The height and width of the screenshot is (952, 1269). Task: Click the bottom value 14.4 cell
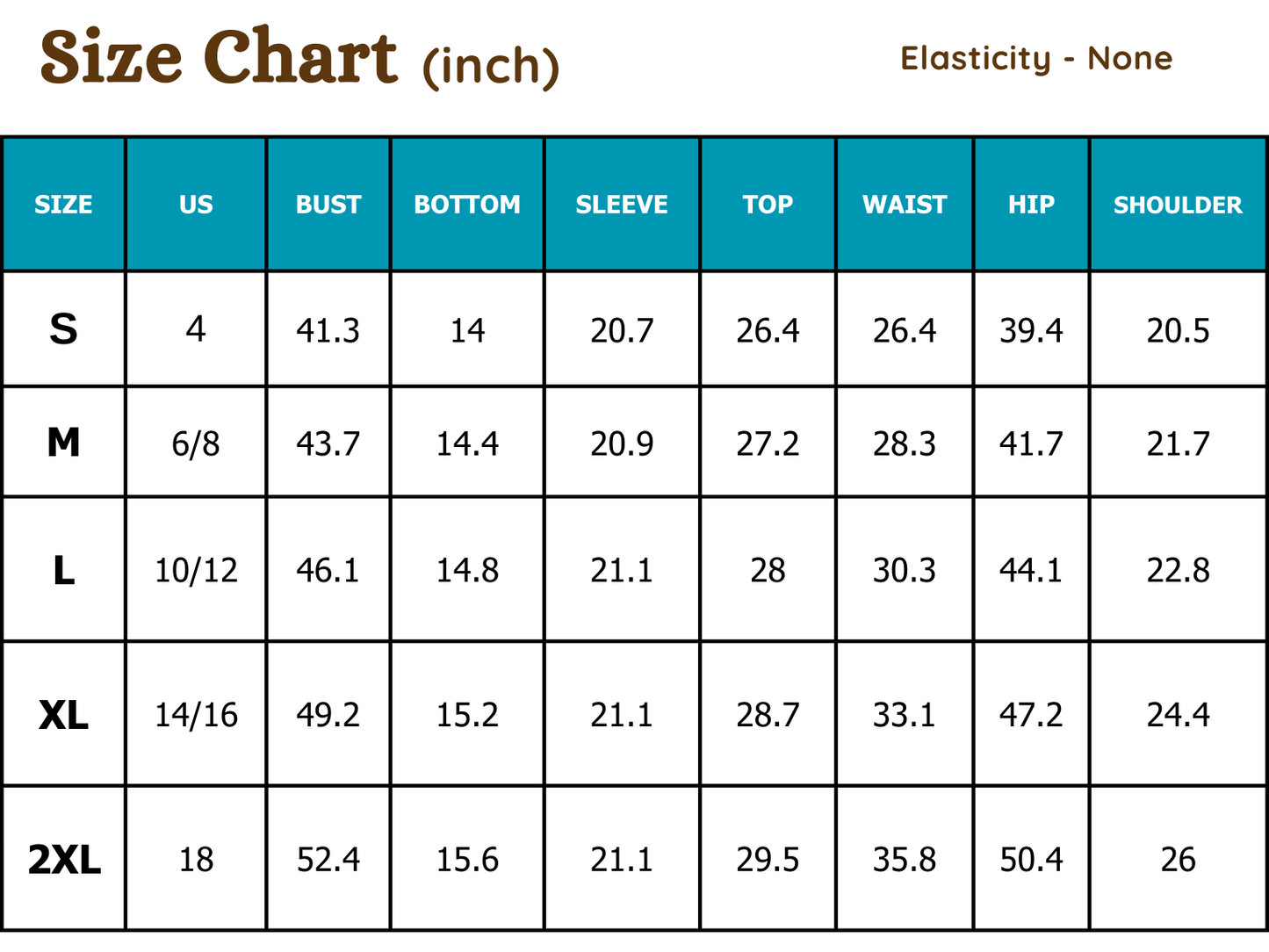coord(467,444)
